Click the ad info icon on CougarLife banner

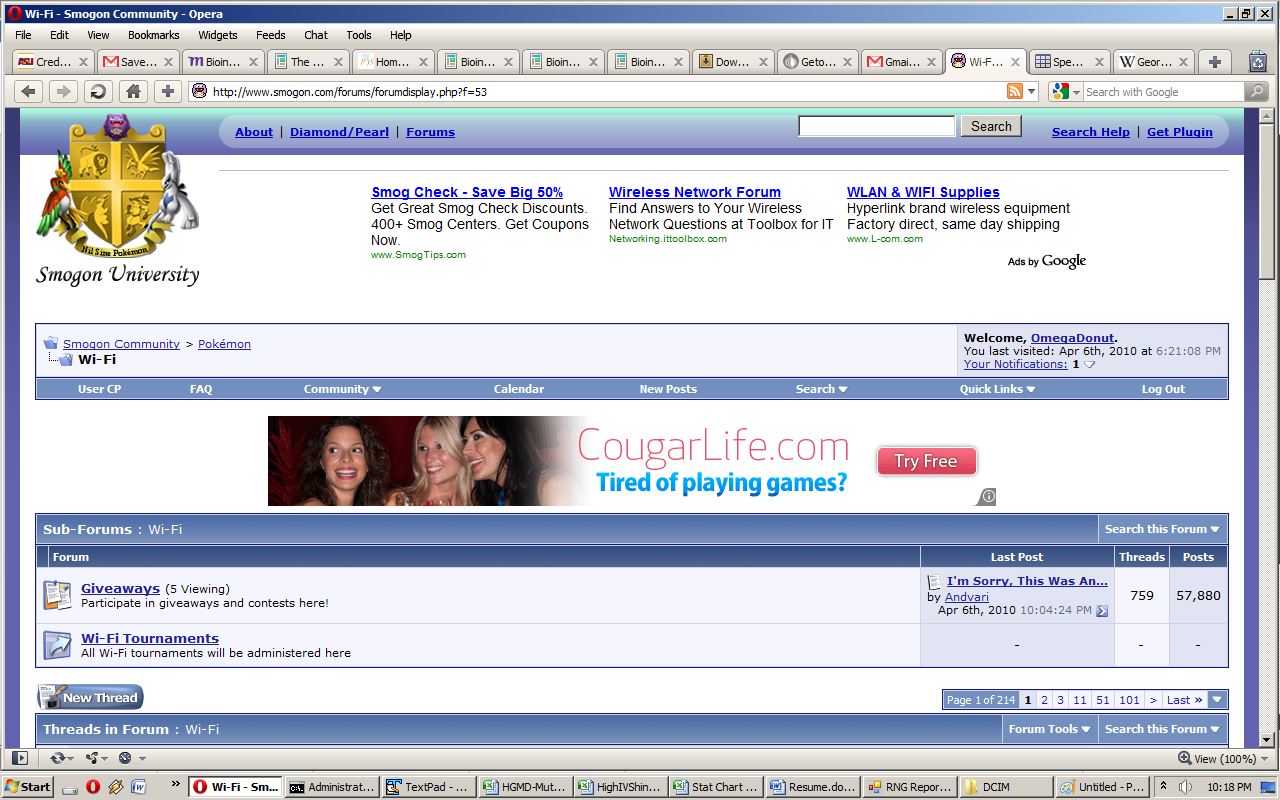pyautogui.click(x=988, y=496)
